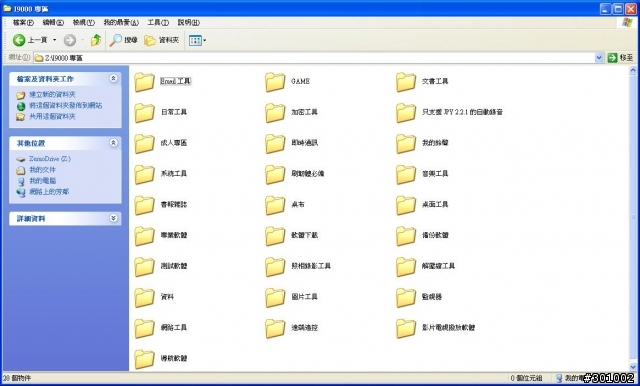Image resolution: width=640 pixels, height=386 pixels.
Task: Click the address bar path field
Action: point(313,58)
